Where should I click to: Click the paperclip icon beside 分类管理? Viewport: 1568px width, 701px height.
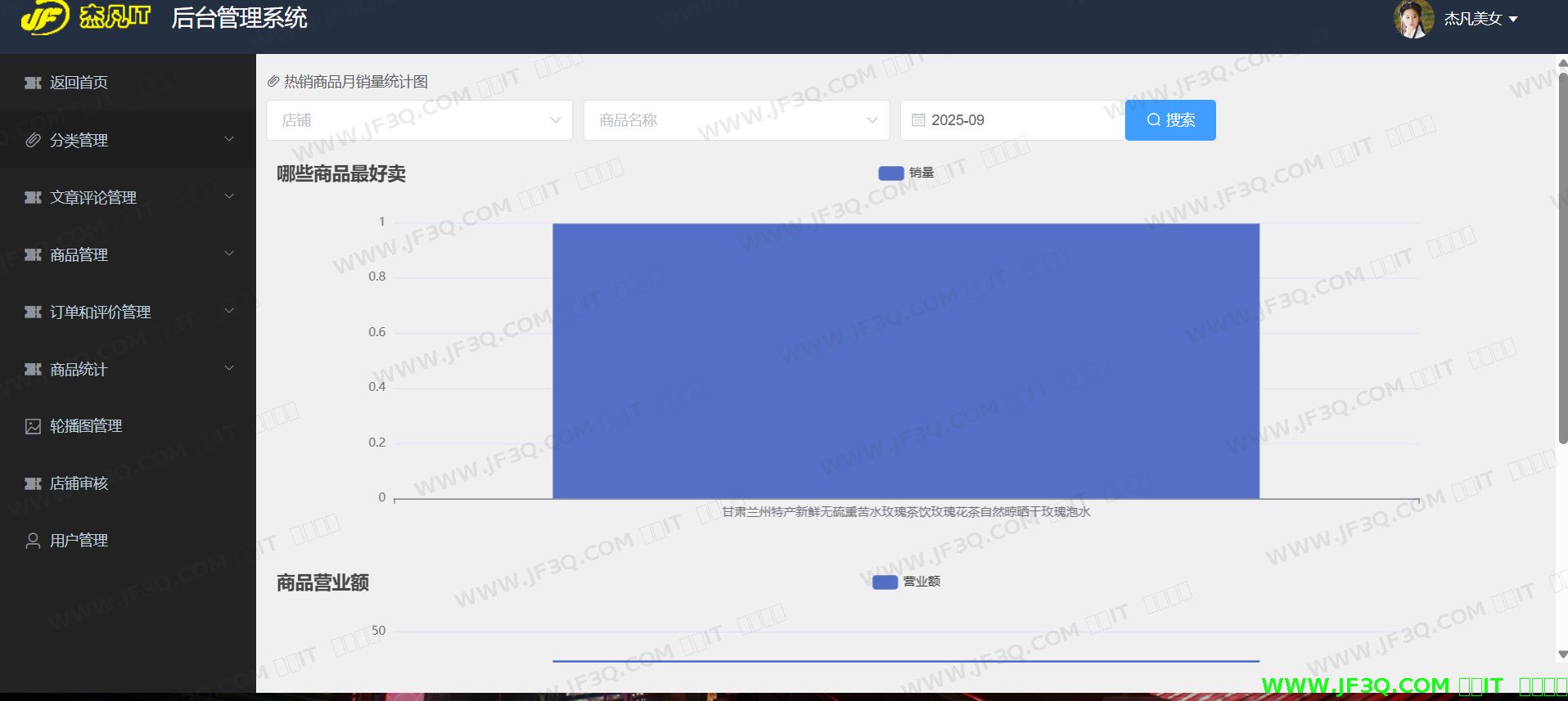pyautogui.click(x=33, y=140)
